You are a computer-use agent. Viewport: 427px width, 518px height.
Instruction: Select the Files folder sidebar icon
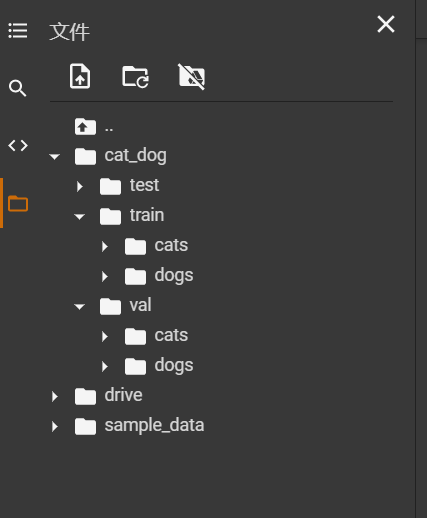18,203
